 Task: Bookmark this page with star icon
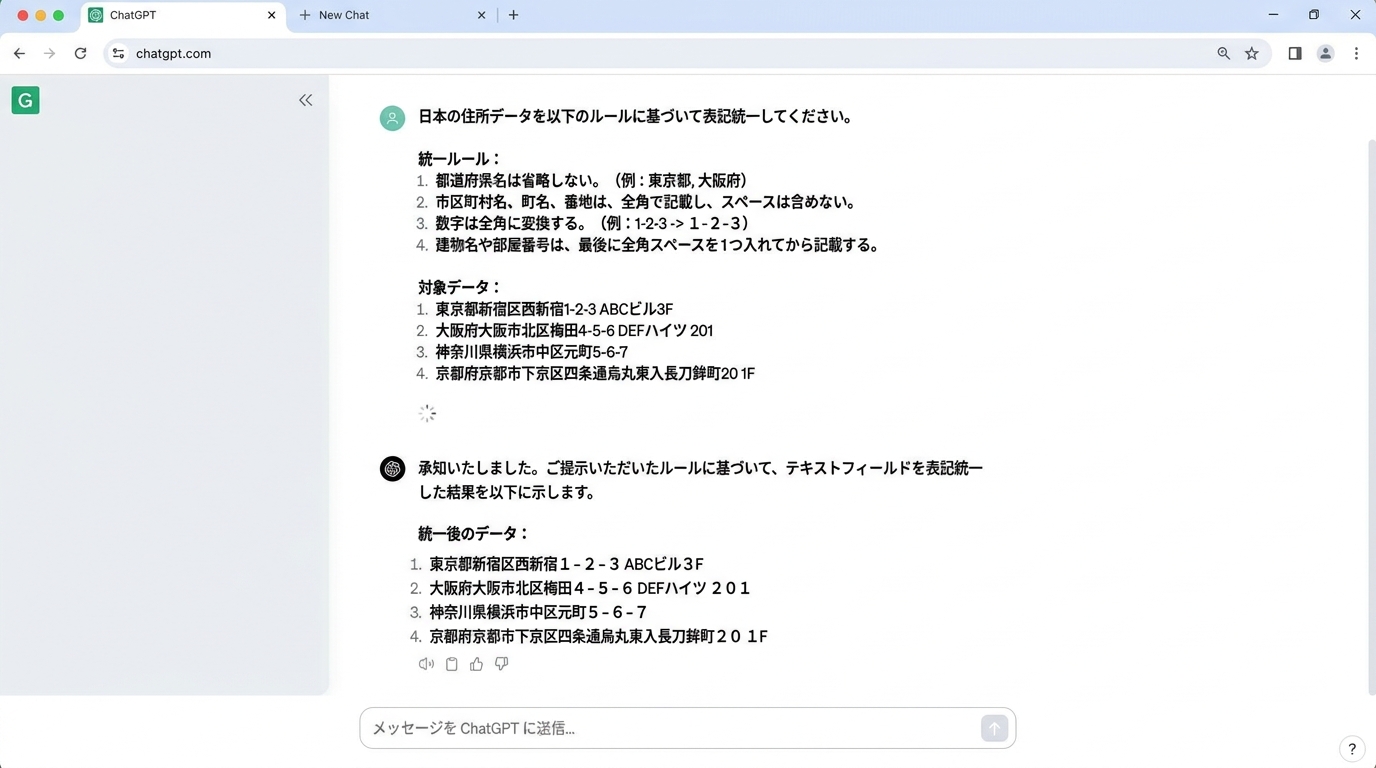click(1251, 54)
